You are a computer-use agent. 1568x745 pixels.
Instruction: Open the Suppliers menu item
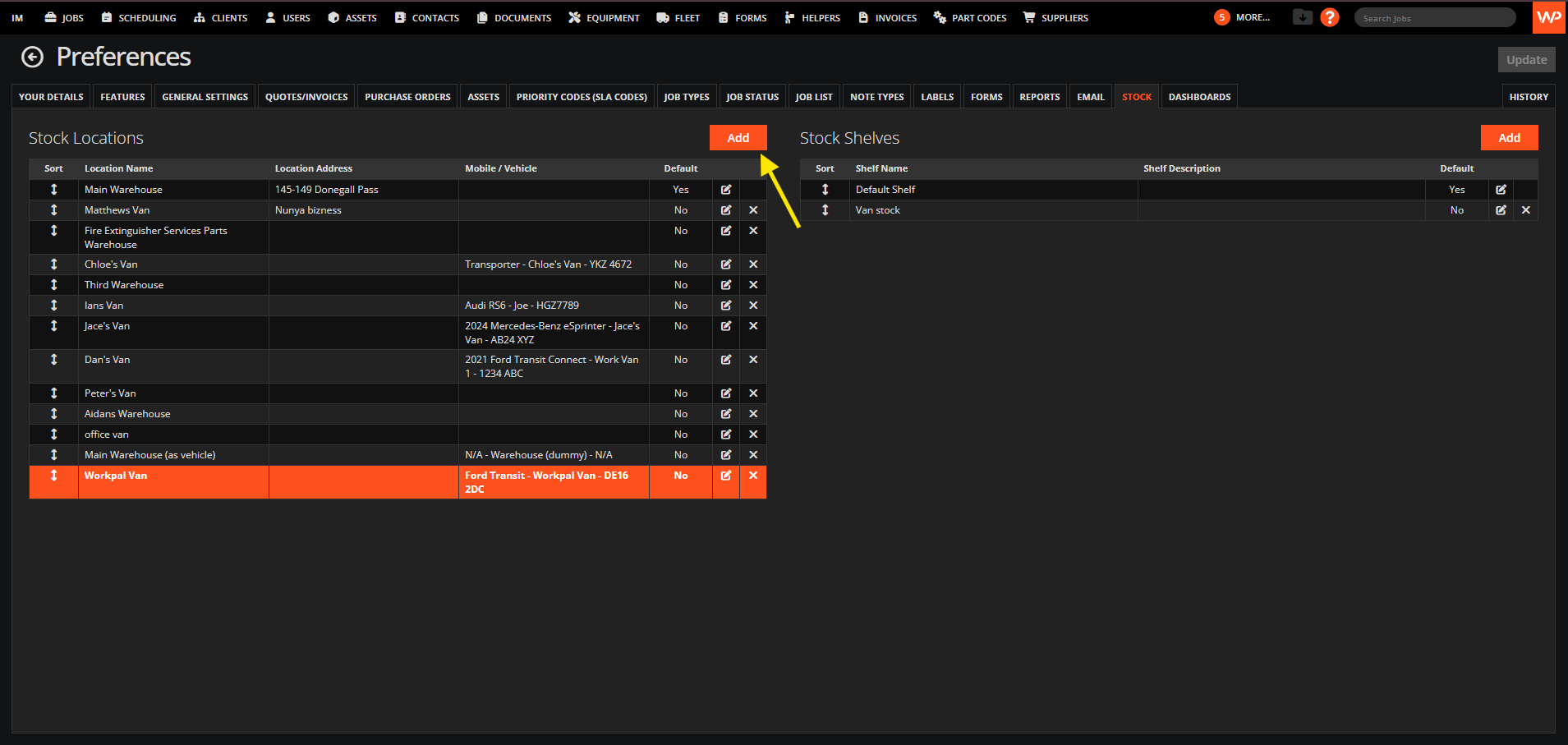click(1055, 17)
